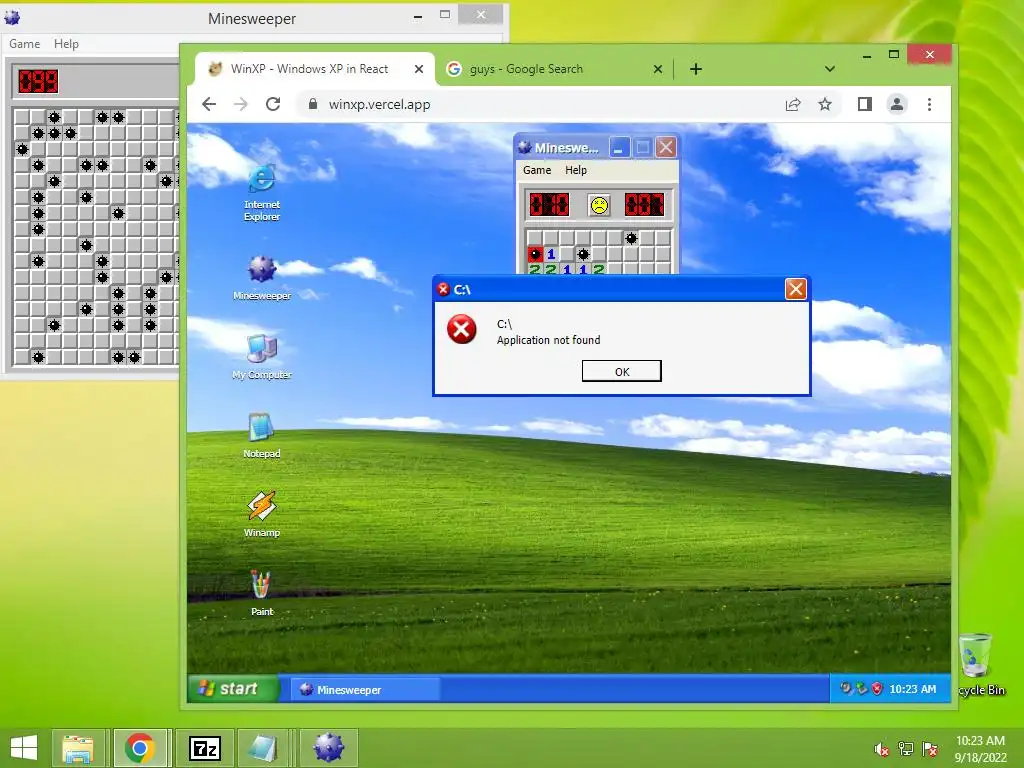Open the network tray icon
Viewport: 1024px width, 768px height.
906,749
